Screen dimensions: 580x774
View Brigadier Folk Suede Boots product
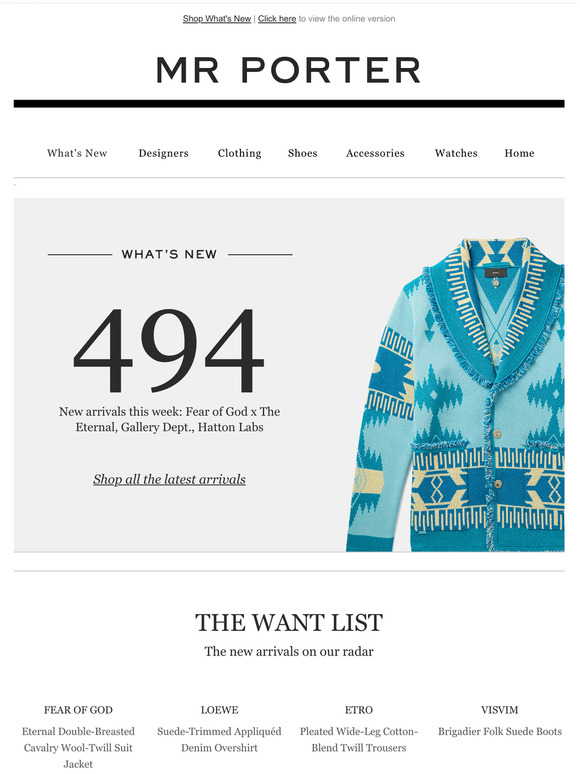(x=500, y=732)
